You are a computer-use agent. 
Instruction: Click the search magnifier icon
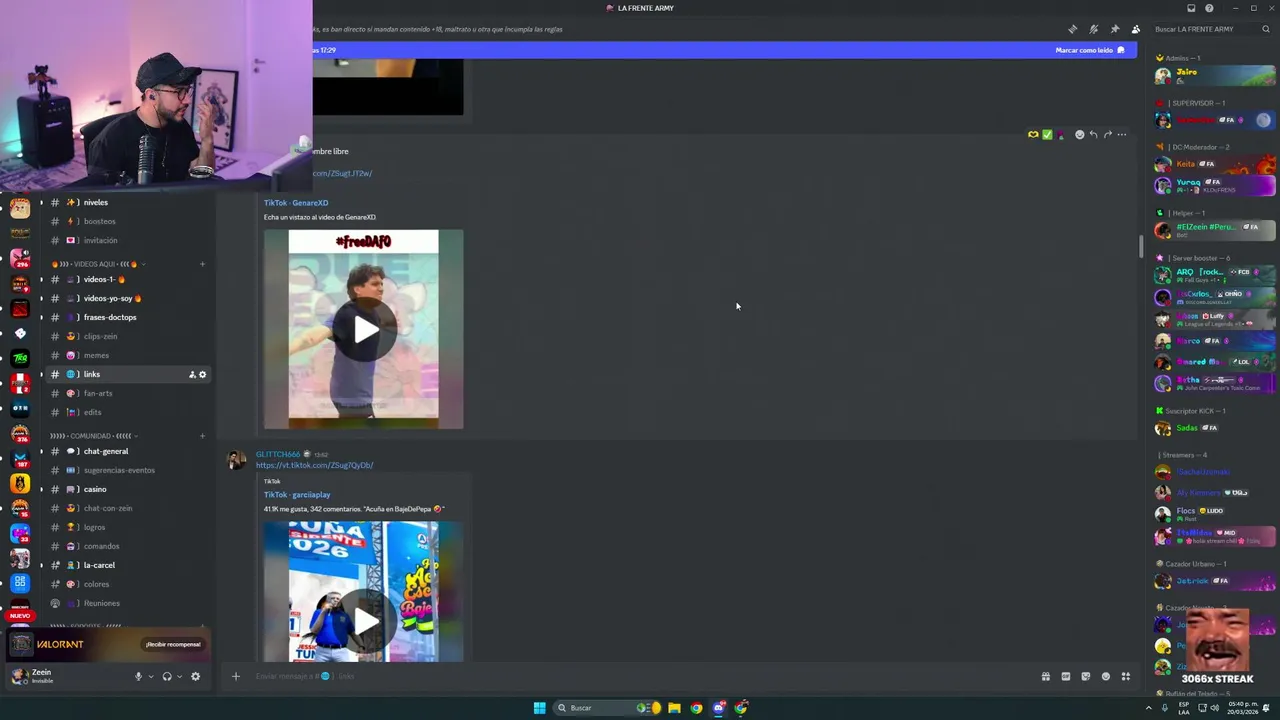[x=1267, y=29]
